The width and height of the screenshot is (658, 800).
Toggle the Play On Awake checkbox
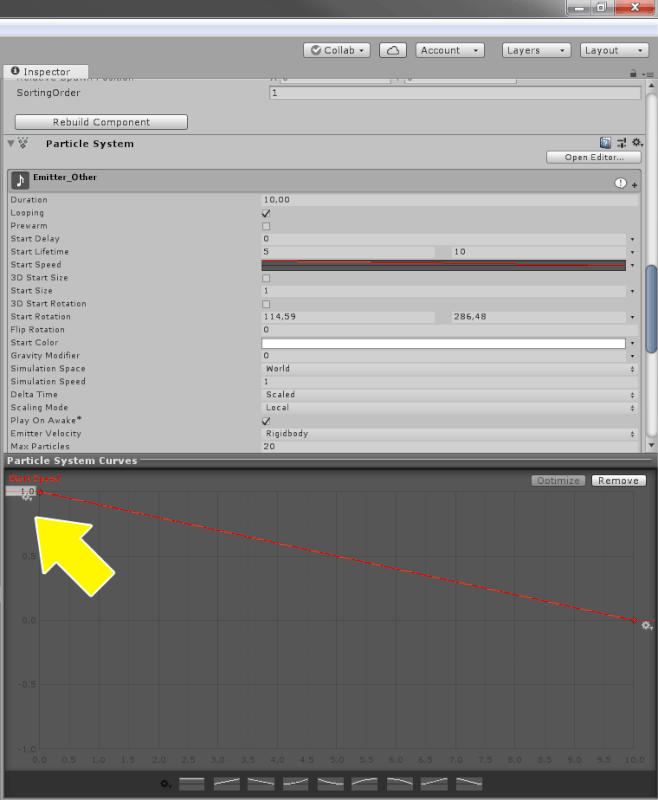click(x=266, y=421)
